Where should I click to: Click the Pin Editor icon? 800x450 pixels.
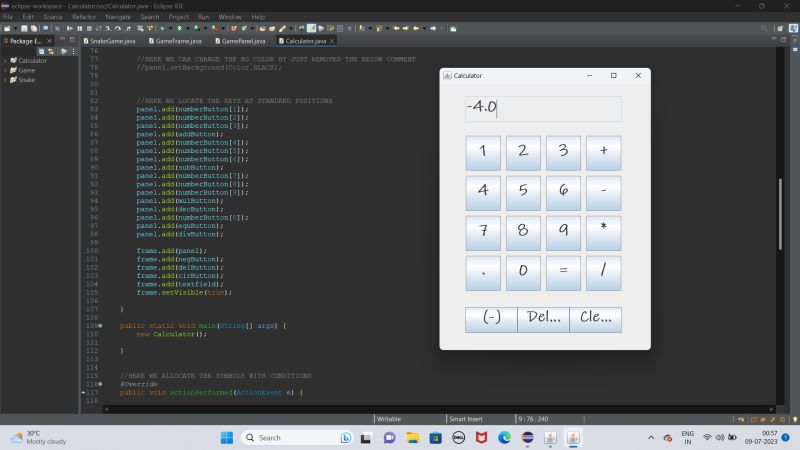[x=453, y=29]
